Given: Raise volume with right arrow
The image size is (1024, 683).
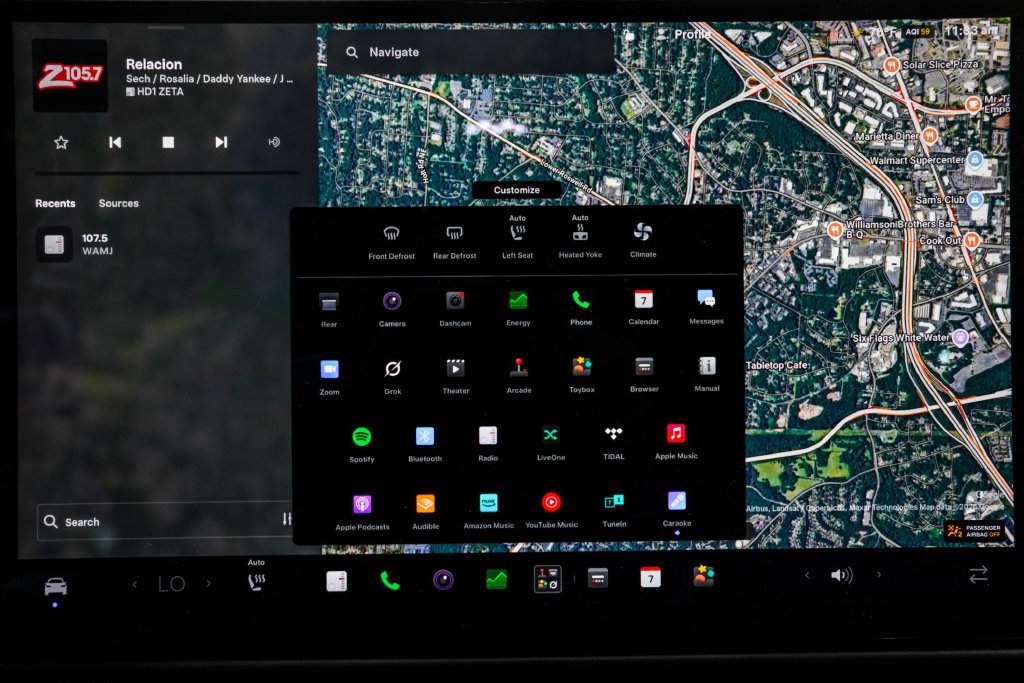Looking at the screenshot, I should [x=879, y=575].
